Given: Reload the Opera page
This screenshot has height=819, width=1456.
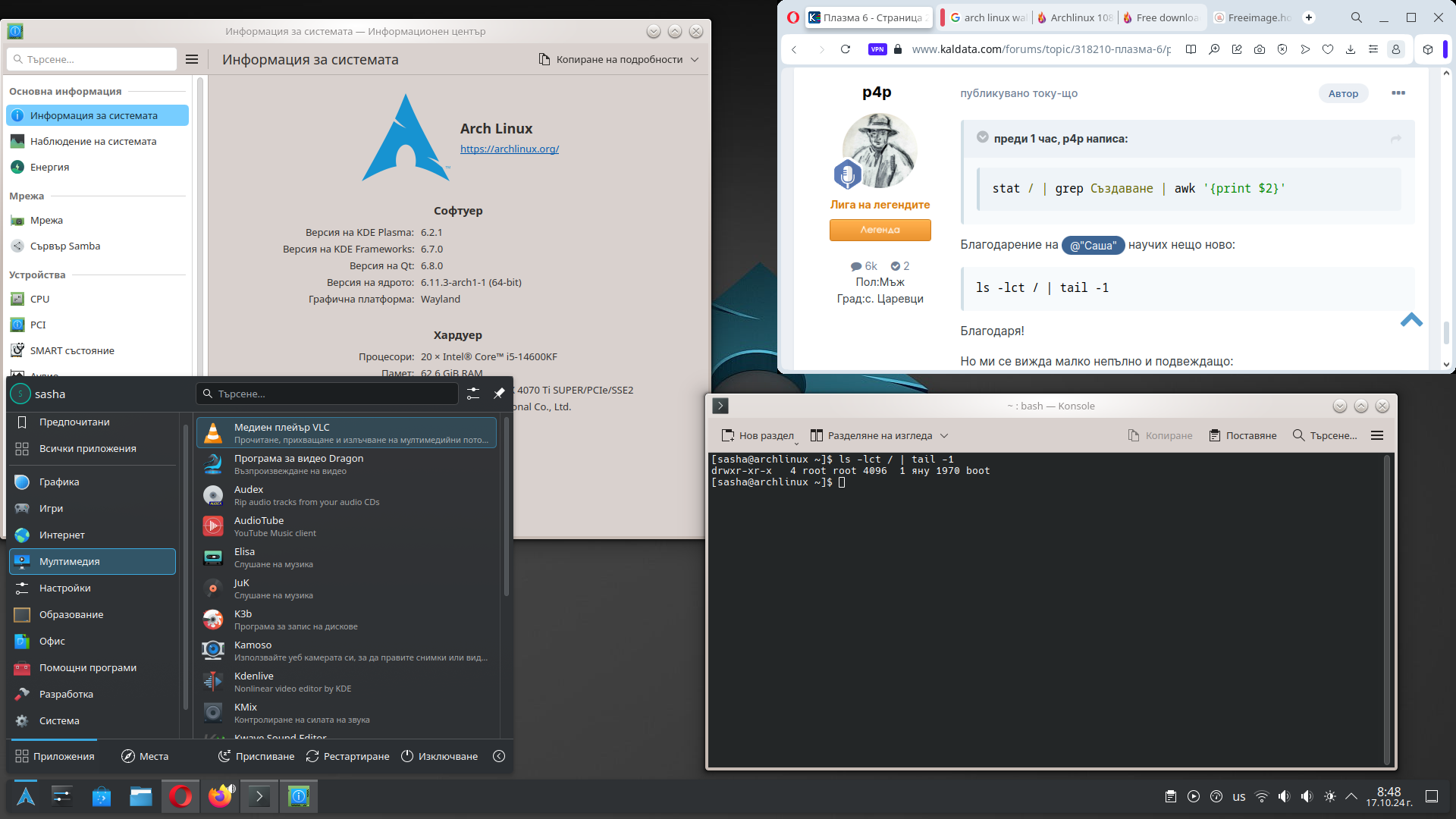Looking at the screenshot, I should tap(846, 49).
